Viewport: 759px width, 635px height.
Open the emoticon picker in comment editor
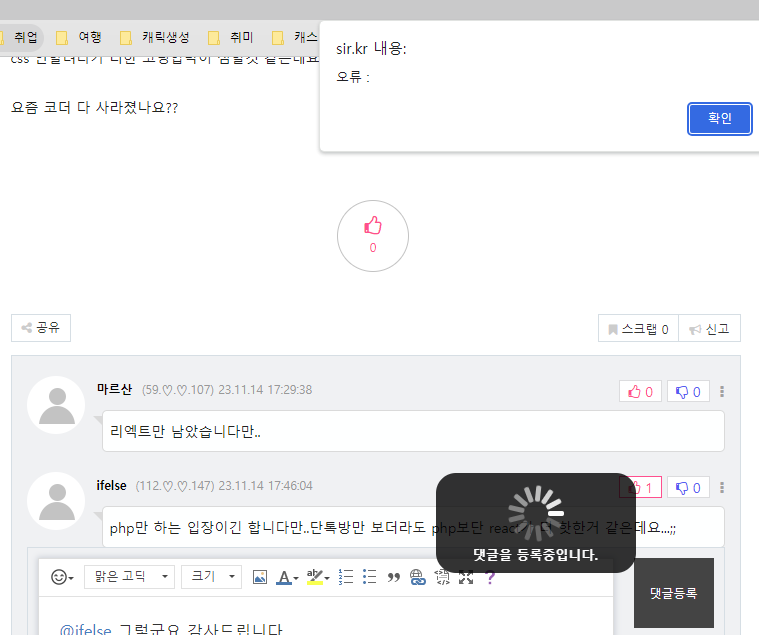[x=62, y=577]
